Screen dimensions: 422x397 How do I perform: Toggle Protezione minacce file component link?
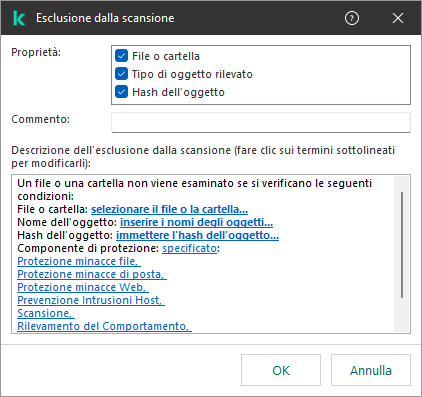click(79, 261)
